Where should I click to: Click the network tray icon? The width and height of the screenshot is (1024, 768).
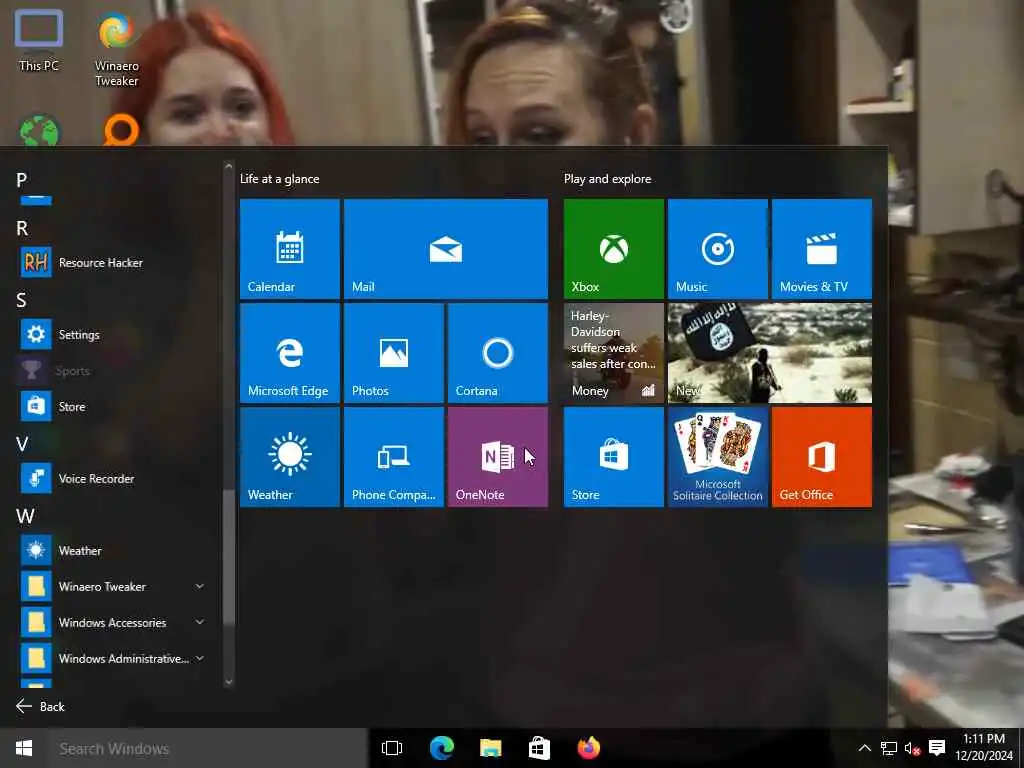(889, 748)
